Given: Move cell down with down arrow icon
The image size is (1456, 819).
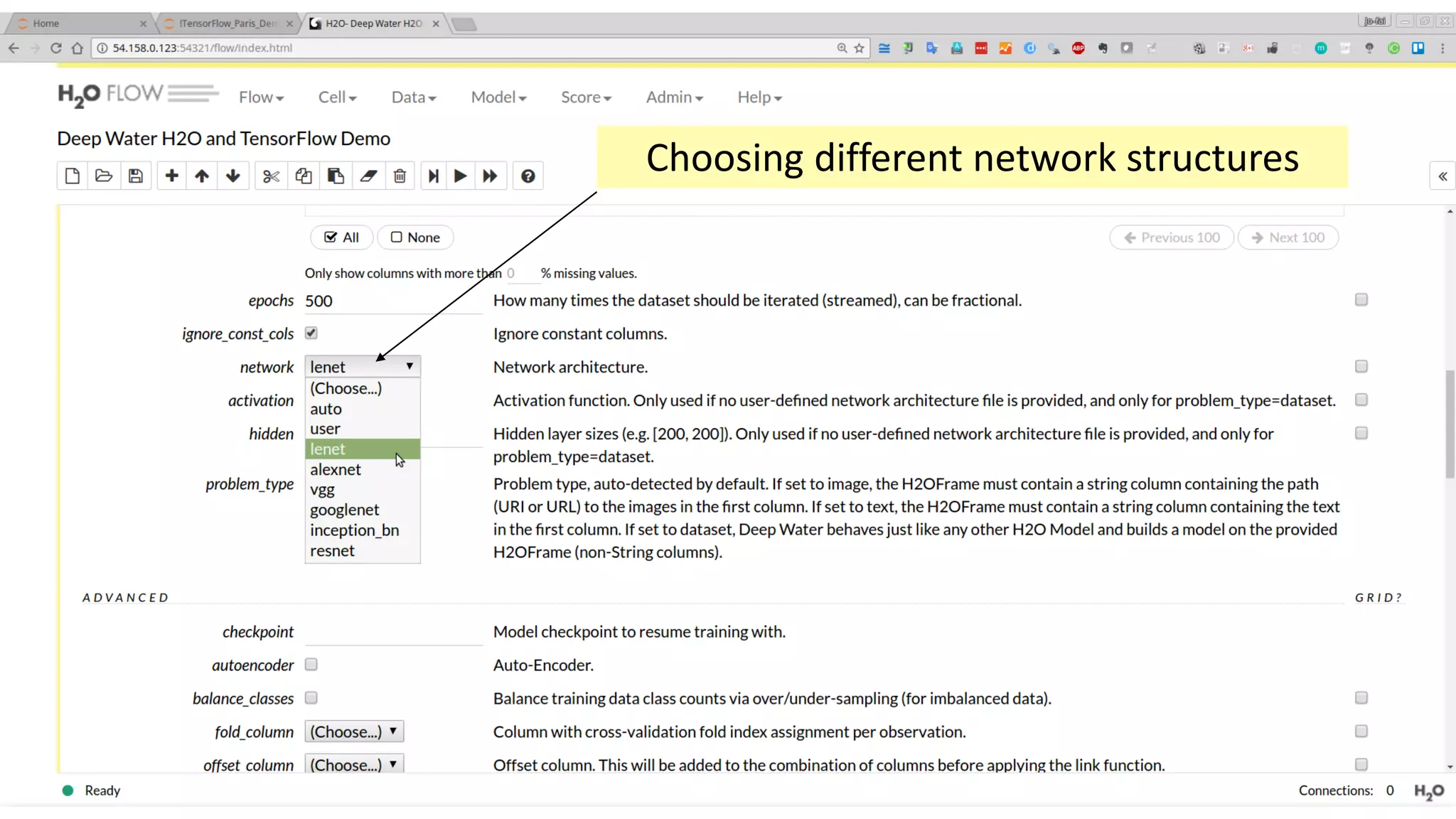Looking at the screenshot, I should [233, 176].
